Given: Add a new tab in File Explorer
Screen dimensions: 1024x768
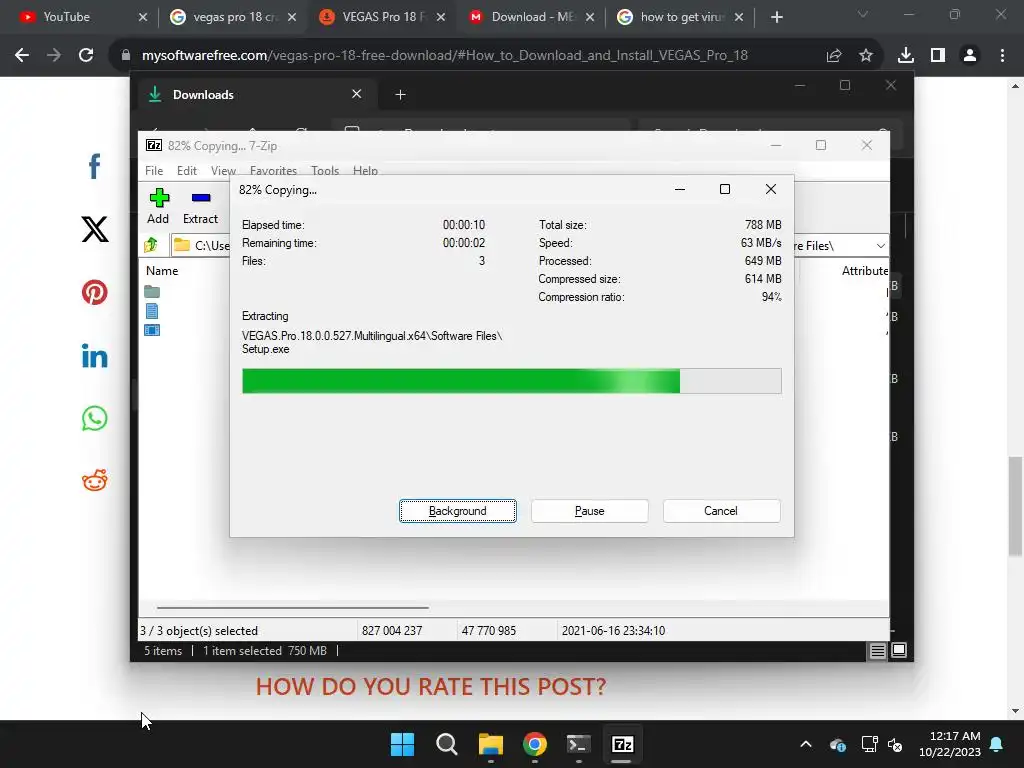Looking at the screenshot, I should tap(400, 95).
